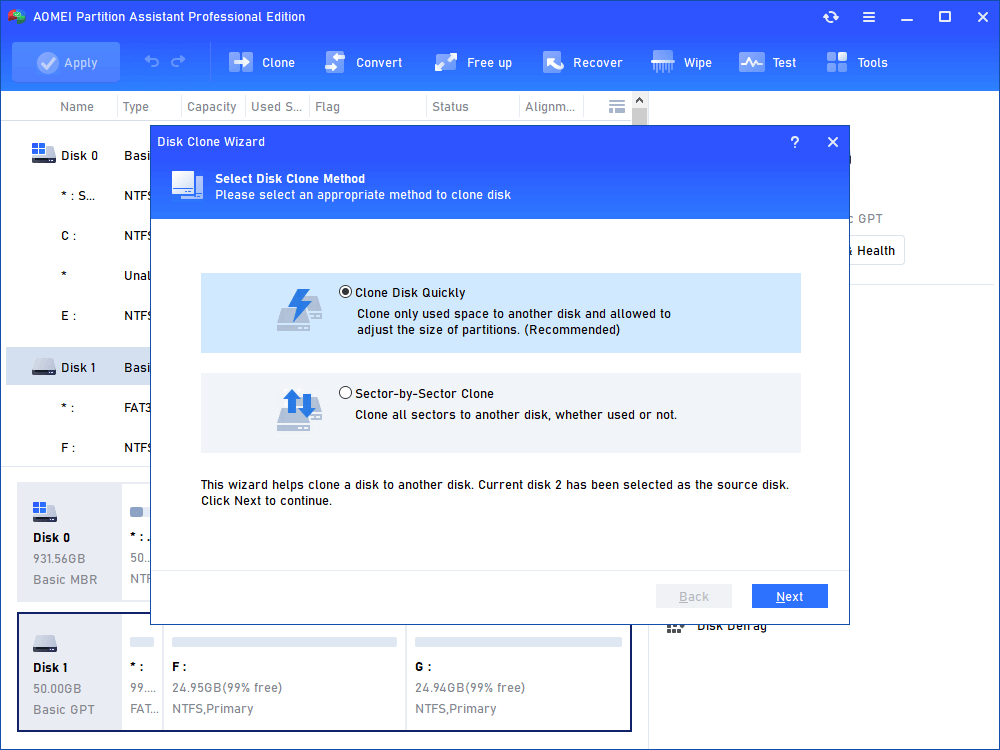Select the unallocated '*' row under C:
The width and height of the screenshot is (1000, 750).
(78, 275)
